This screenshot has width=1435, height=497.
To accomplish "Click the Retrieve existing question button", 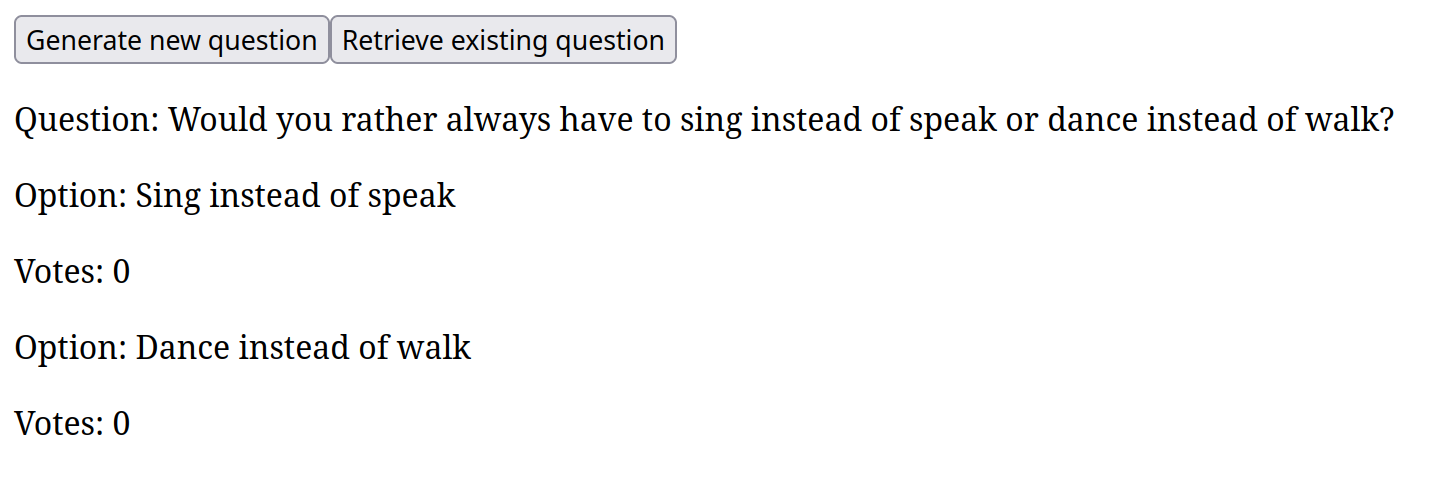I will [x=503, y=40].
